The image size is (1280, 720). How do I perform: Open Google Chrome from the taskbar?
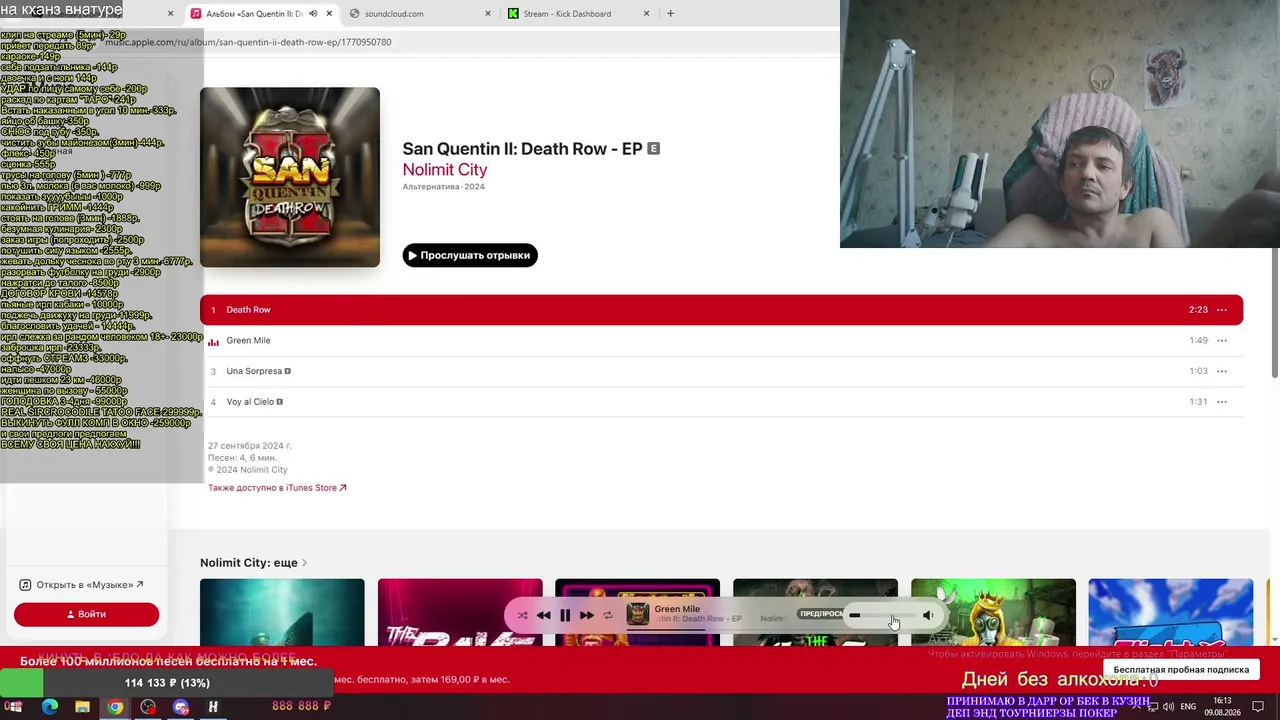(115, 707)
